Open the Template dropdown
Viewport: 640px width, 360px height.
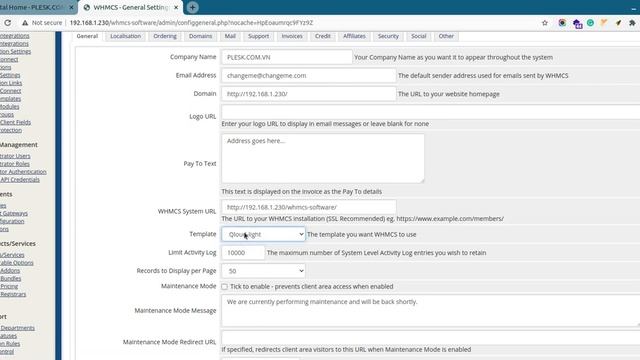point(263,234)
